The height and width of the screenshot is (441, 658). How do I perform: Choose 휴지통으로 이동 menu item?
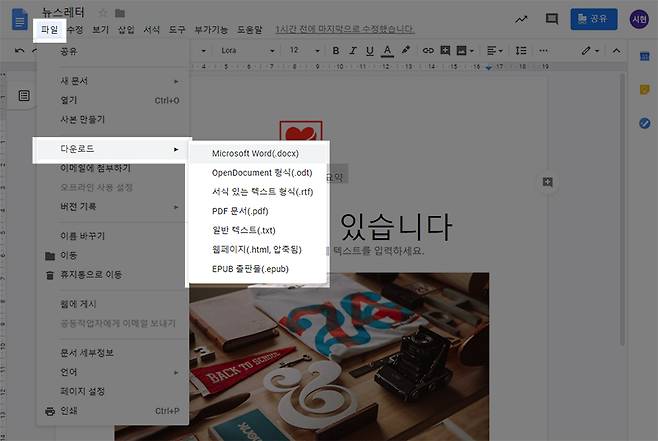[x=112, y=275]
